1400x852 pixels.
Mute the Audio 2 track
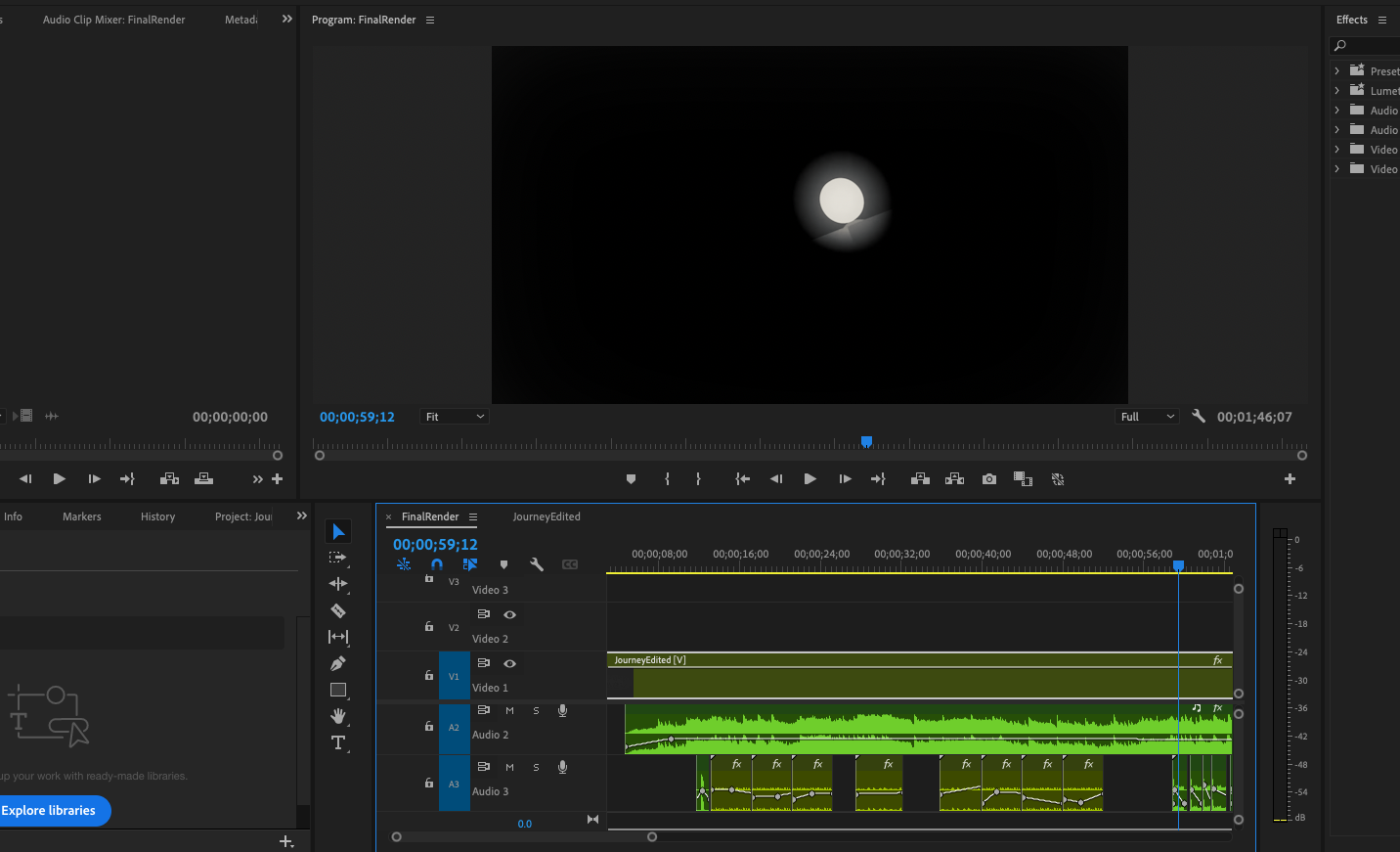pos(509,711)
